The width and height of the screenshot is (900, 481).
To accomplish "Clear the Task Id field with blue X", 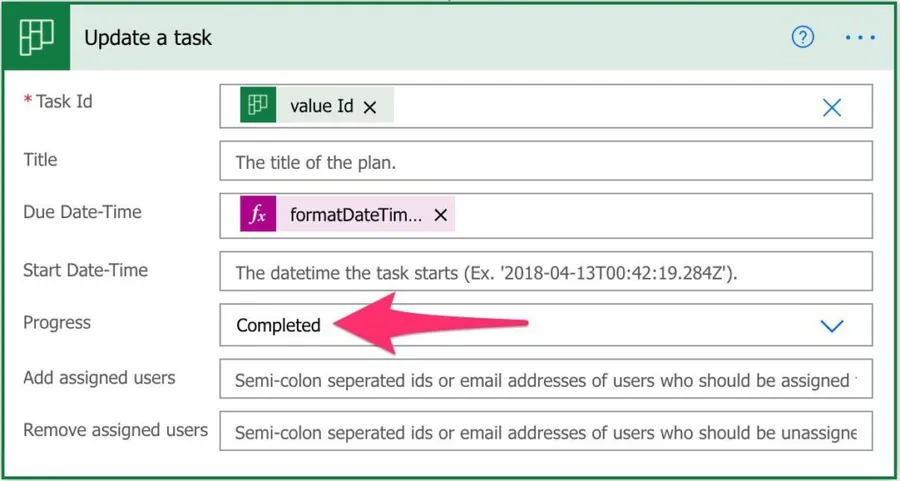I will pyautogui.click(x=831, y=107).
